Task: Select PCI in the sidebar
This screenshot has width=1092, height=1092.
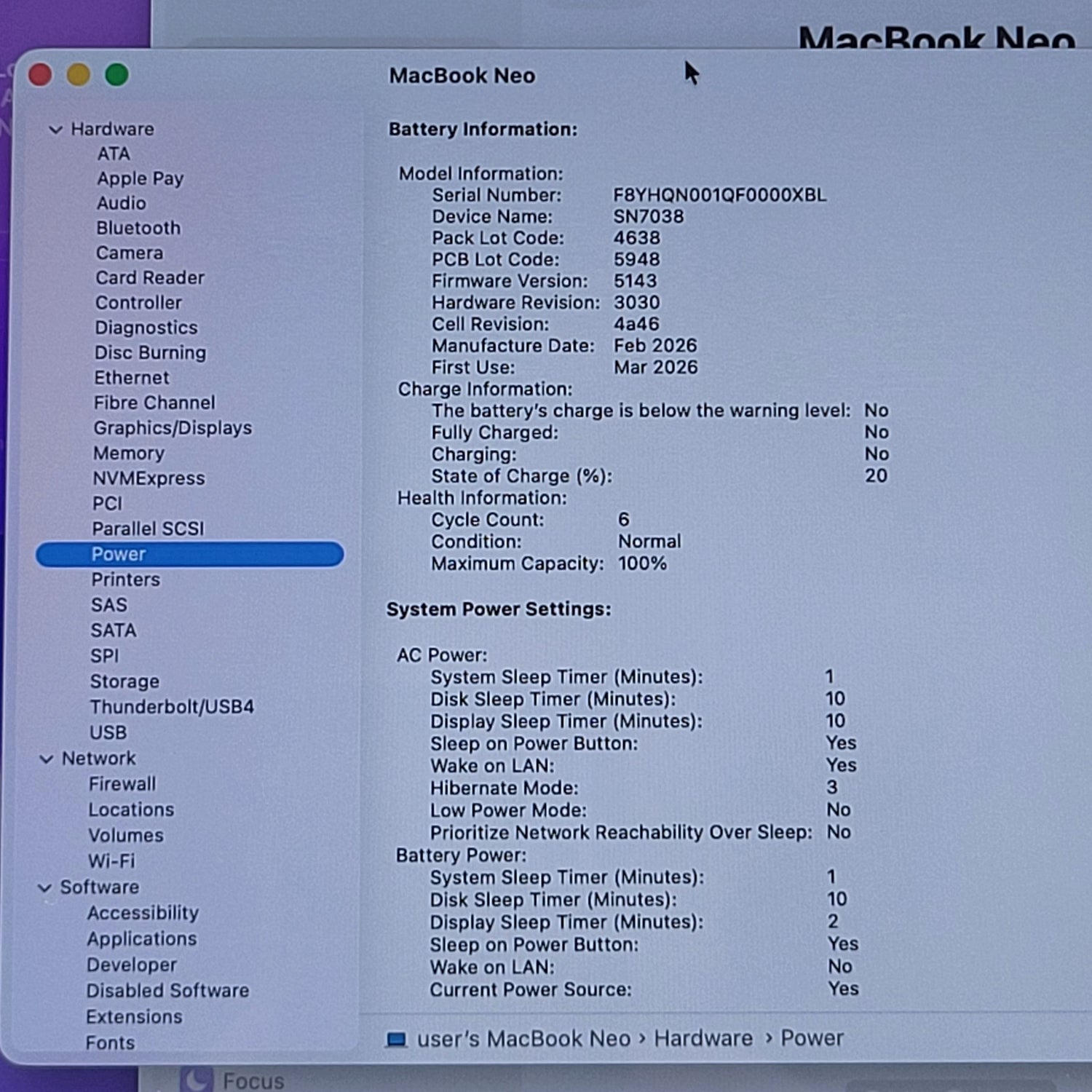Action: tap(108, 504)
